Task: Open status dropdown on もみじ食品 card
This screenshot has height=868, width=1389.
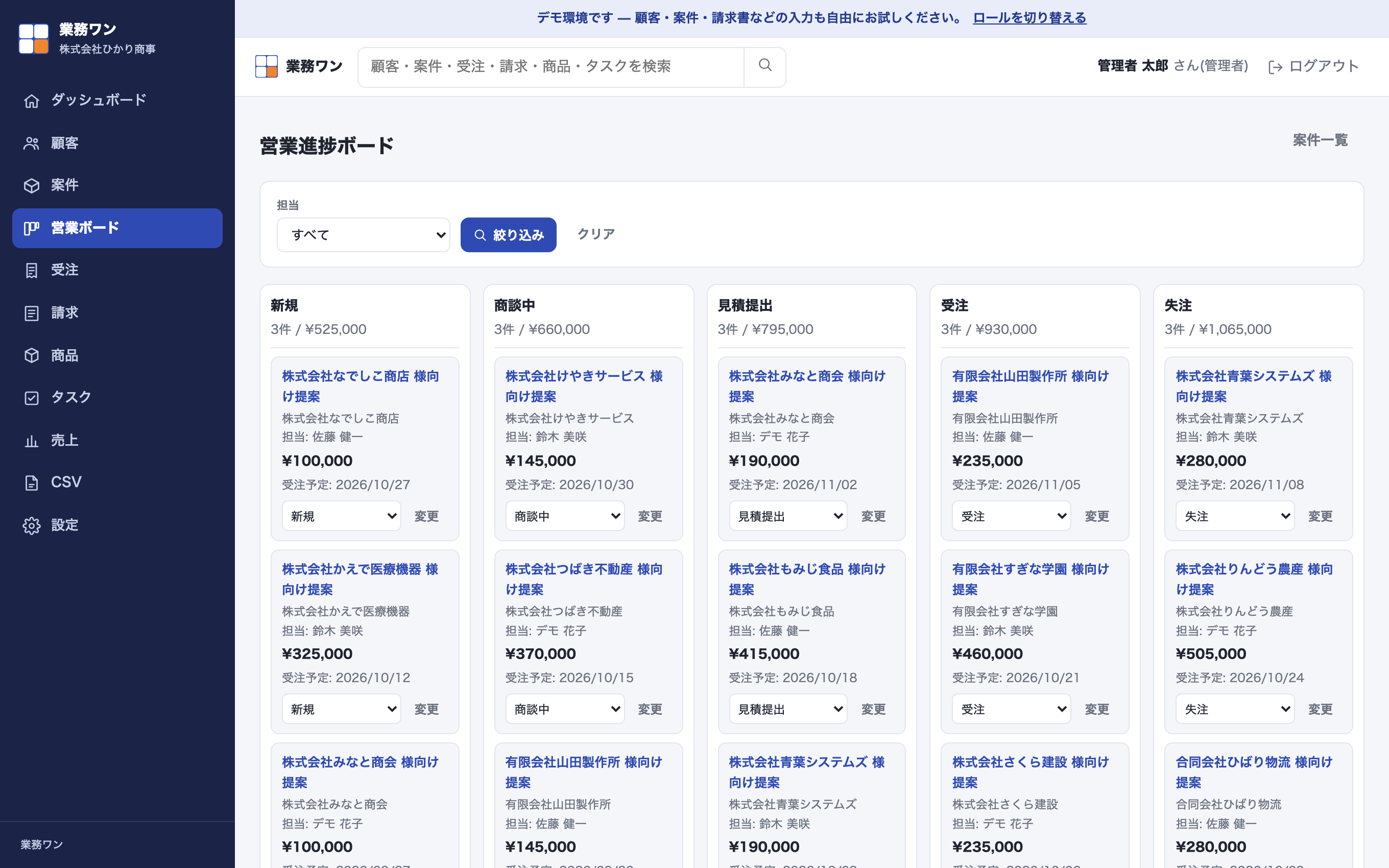Action: tap(788, 709)
